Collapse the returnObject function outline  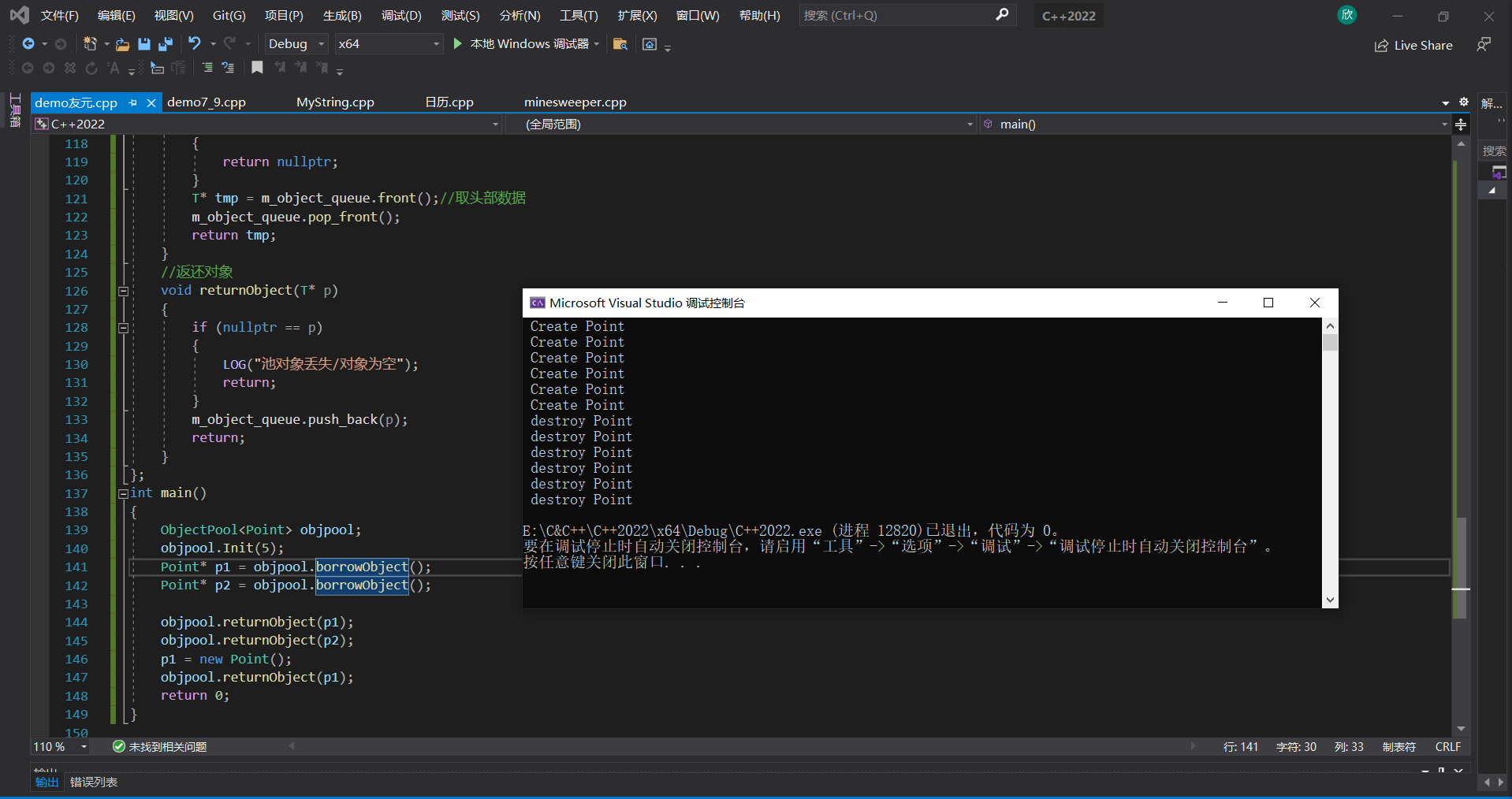[123, 291]
